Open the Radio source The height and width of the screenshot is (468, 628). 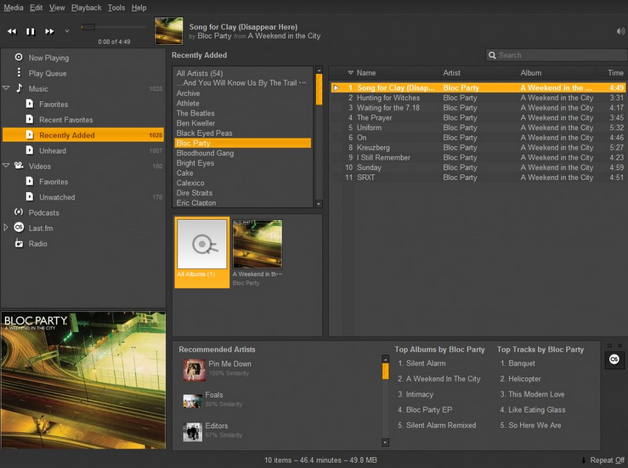pyautogui.click(x=37, y=244)
